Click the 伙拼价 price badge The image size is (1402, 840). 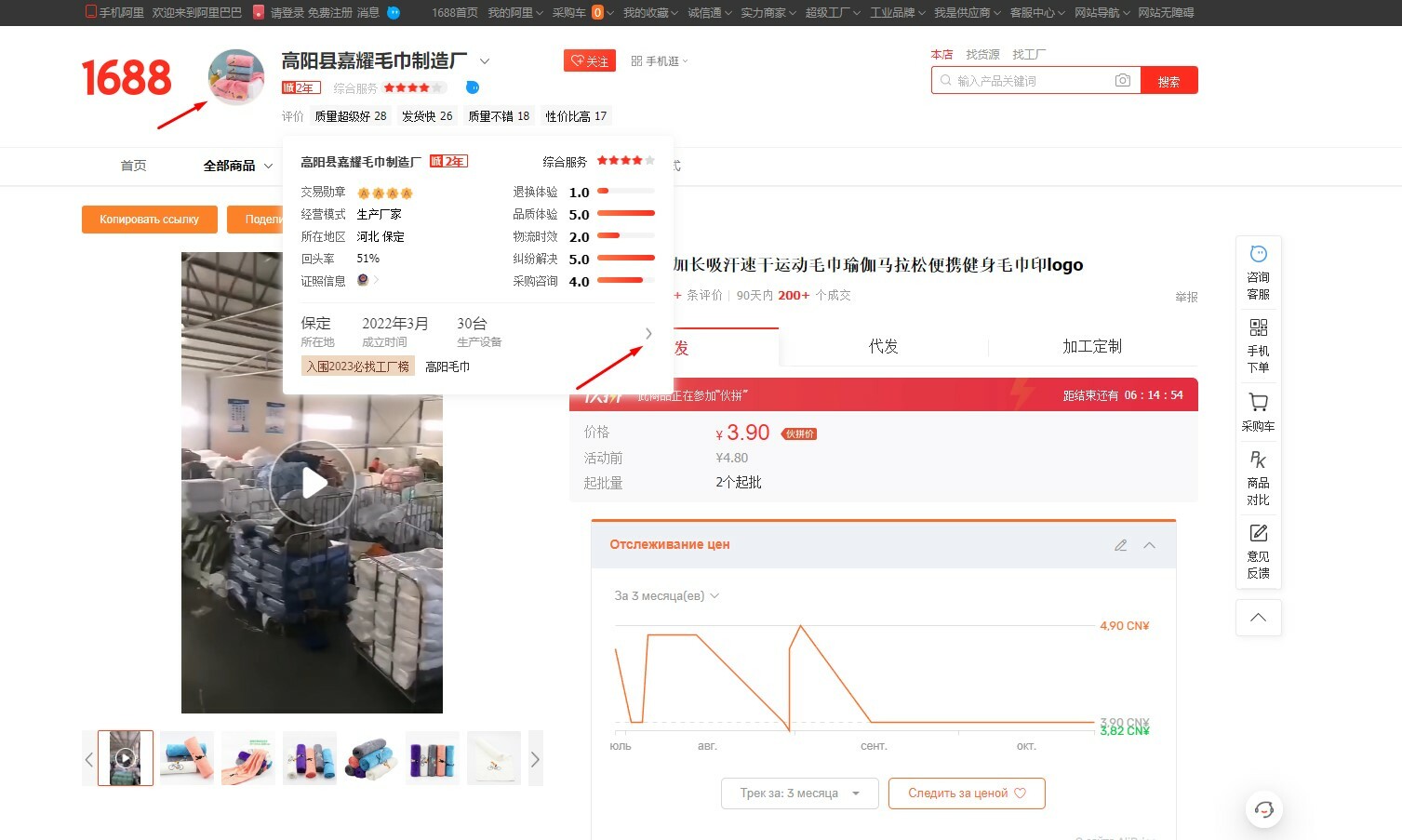coord(799,433)
